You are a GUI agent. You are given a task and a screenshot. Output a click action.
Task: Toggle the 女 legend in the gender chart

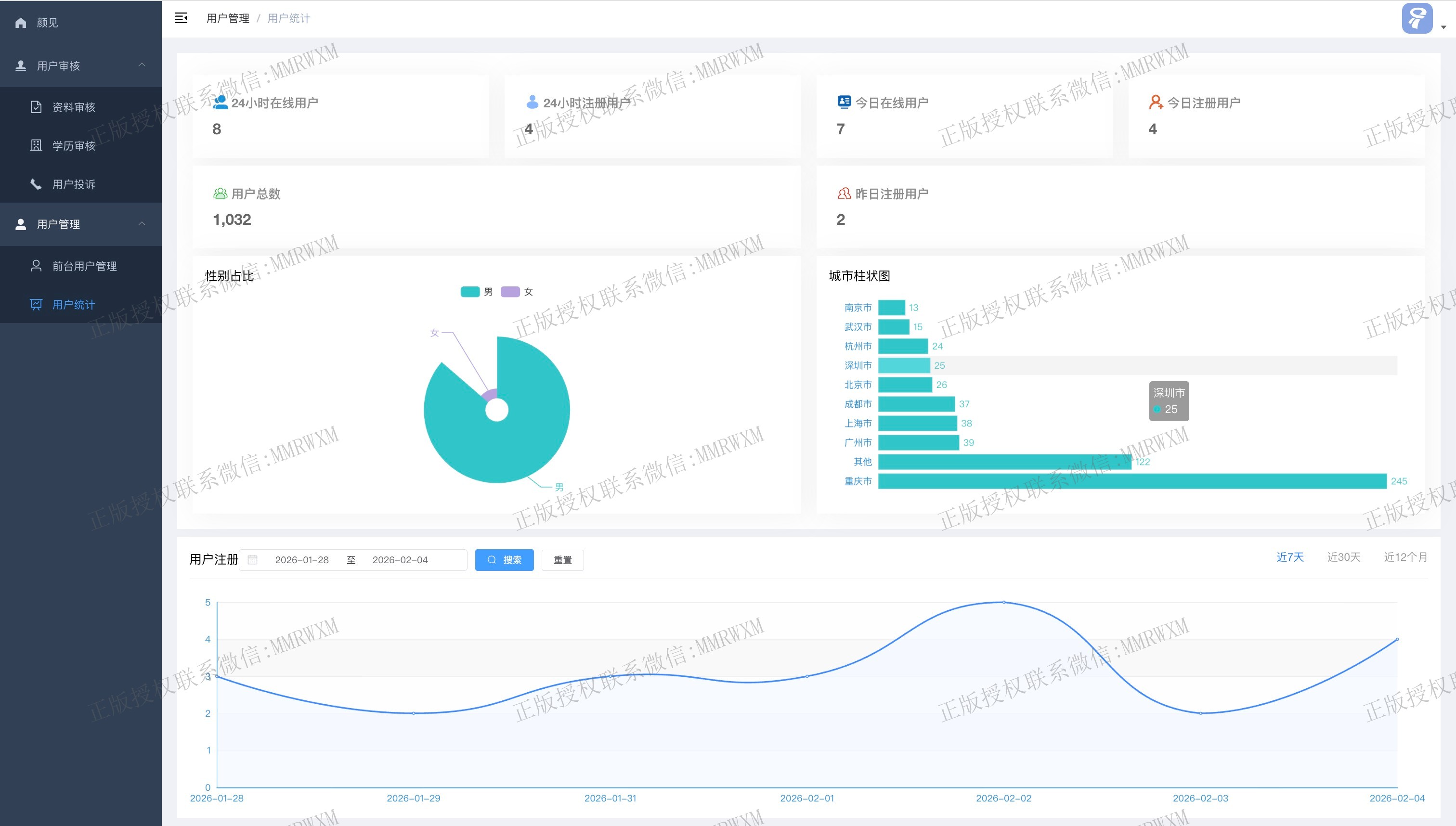[x=510, y=292]
